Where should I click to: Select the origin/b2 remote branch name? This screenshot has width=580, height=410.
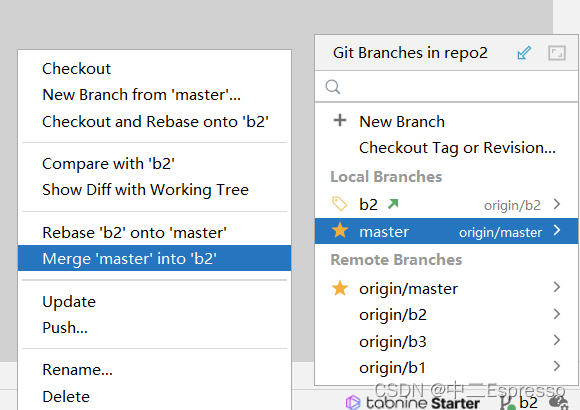(x=393, y=315)
